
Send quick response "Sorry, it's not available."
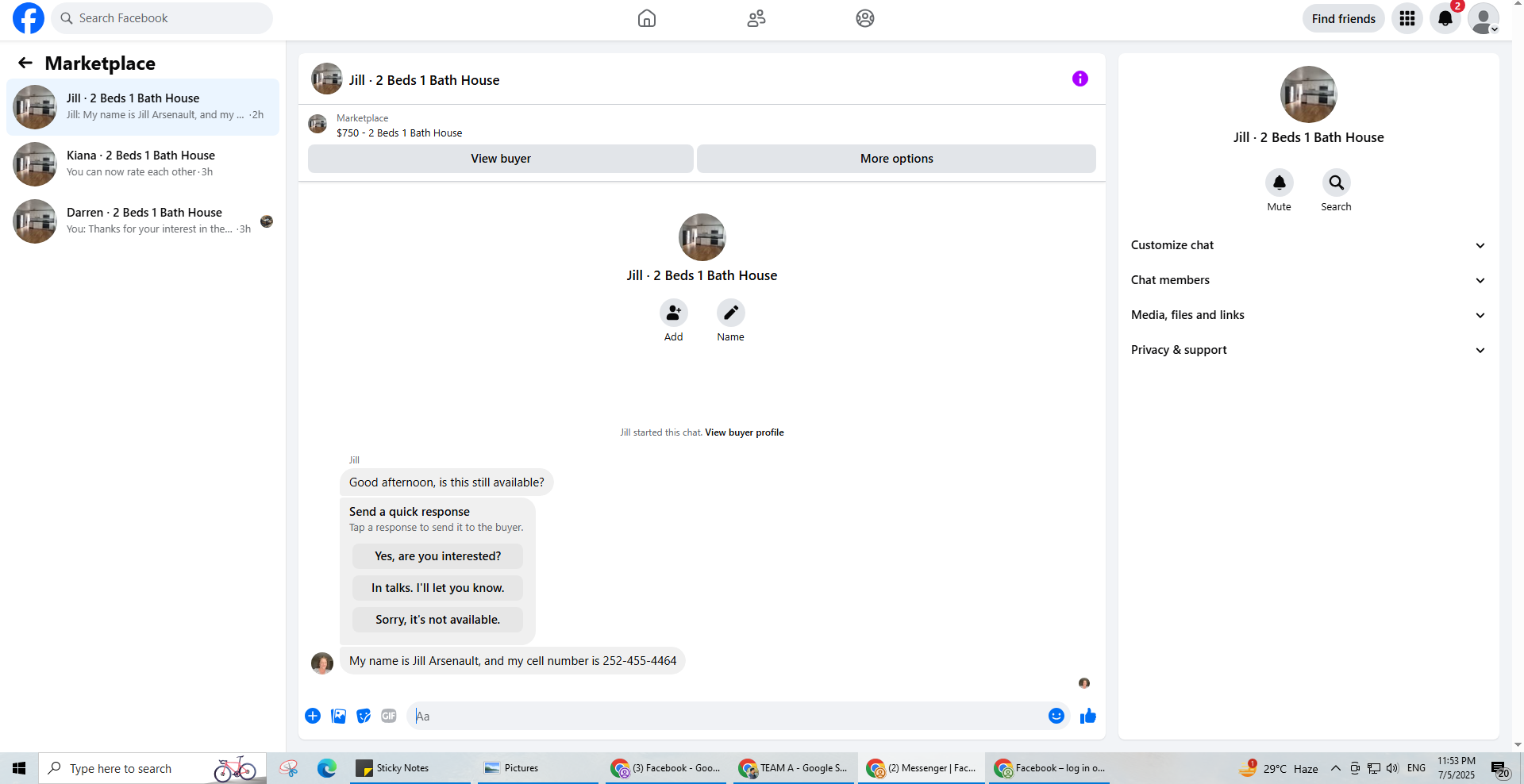point(438,620)
